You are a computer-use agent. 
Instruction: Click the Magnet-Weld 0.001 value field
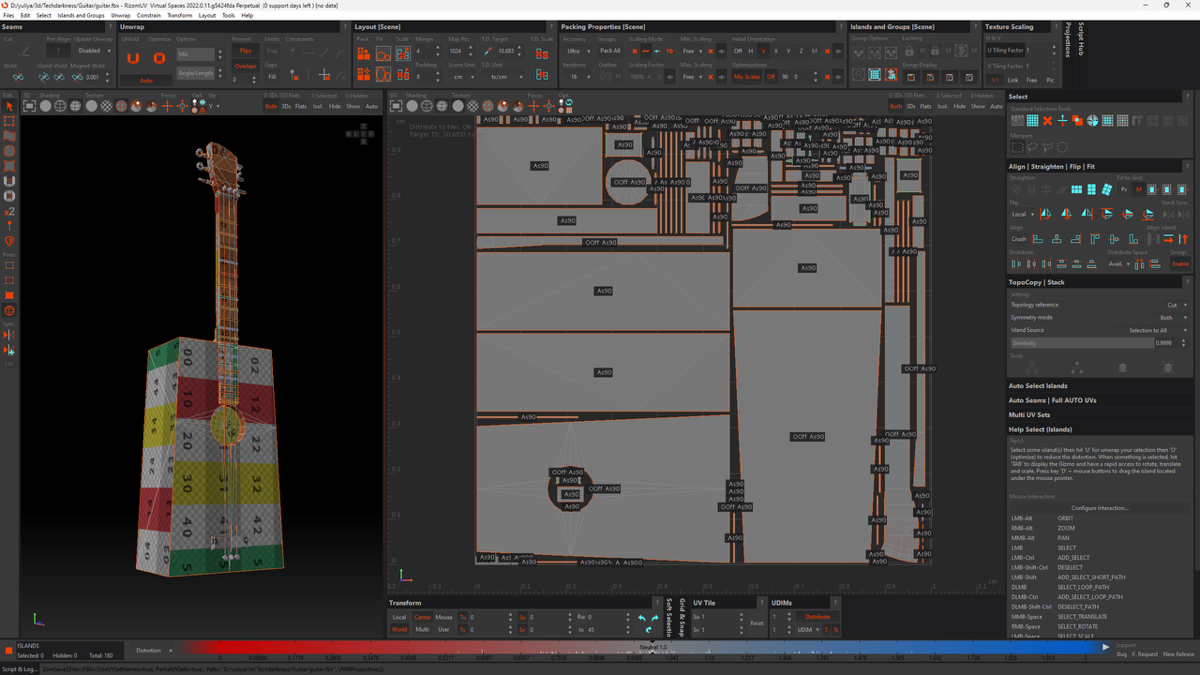[x=96, y=77]
